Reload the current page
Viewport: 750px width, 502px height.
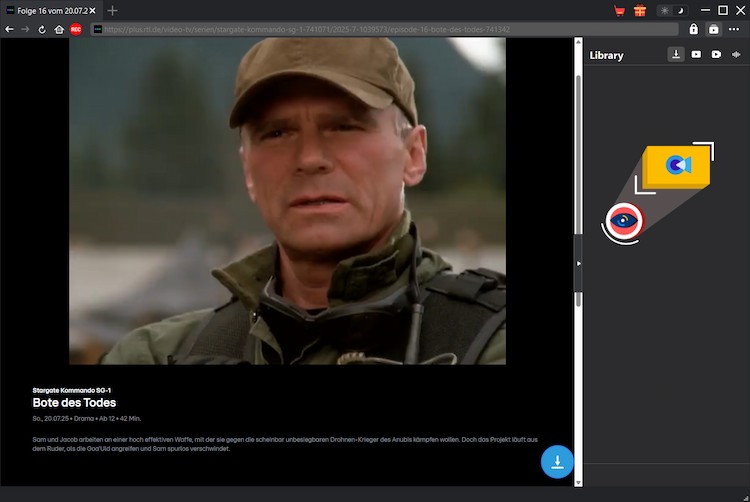pos(42,30)
